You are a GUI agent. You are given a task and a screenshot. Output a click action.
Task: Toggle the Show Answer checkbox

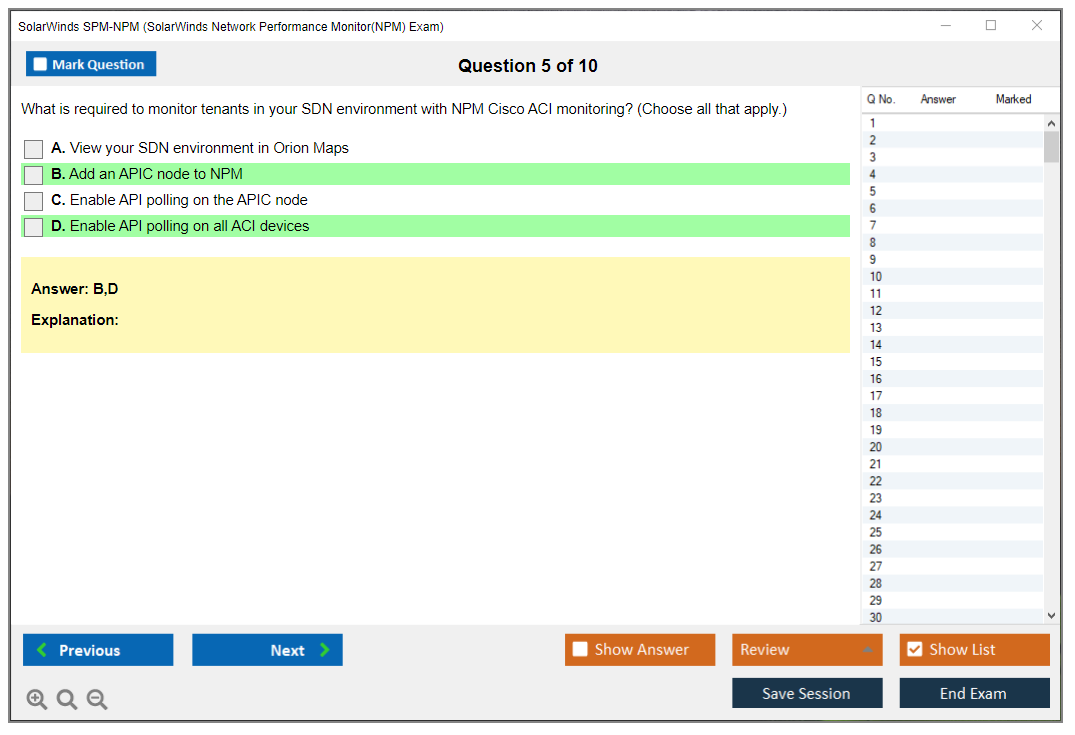point(580,650)
